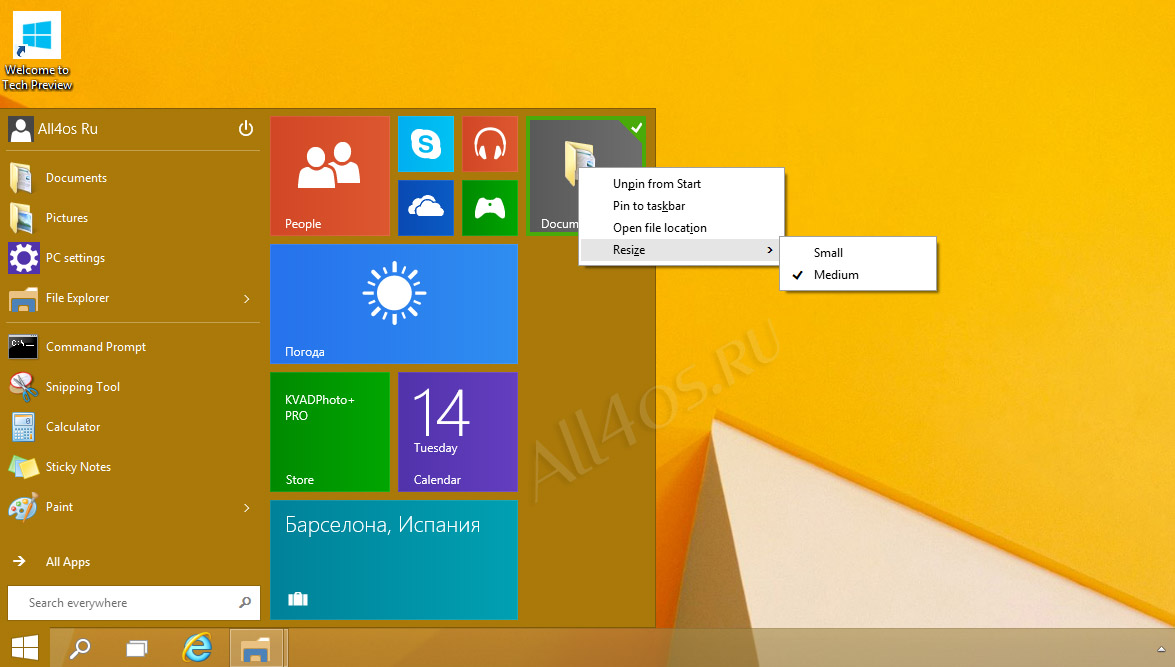Open the Барселона, Испания travel tile

tap(394, 560)
